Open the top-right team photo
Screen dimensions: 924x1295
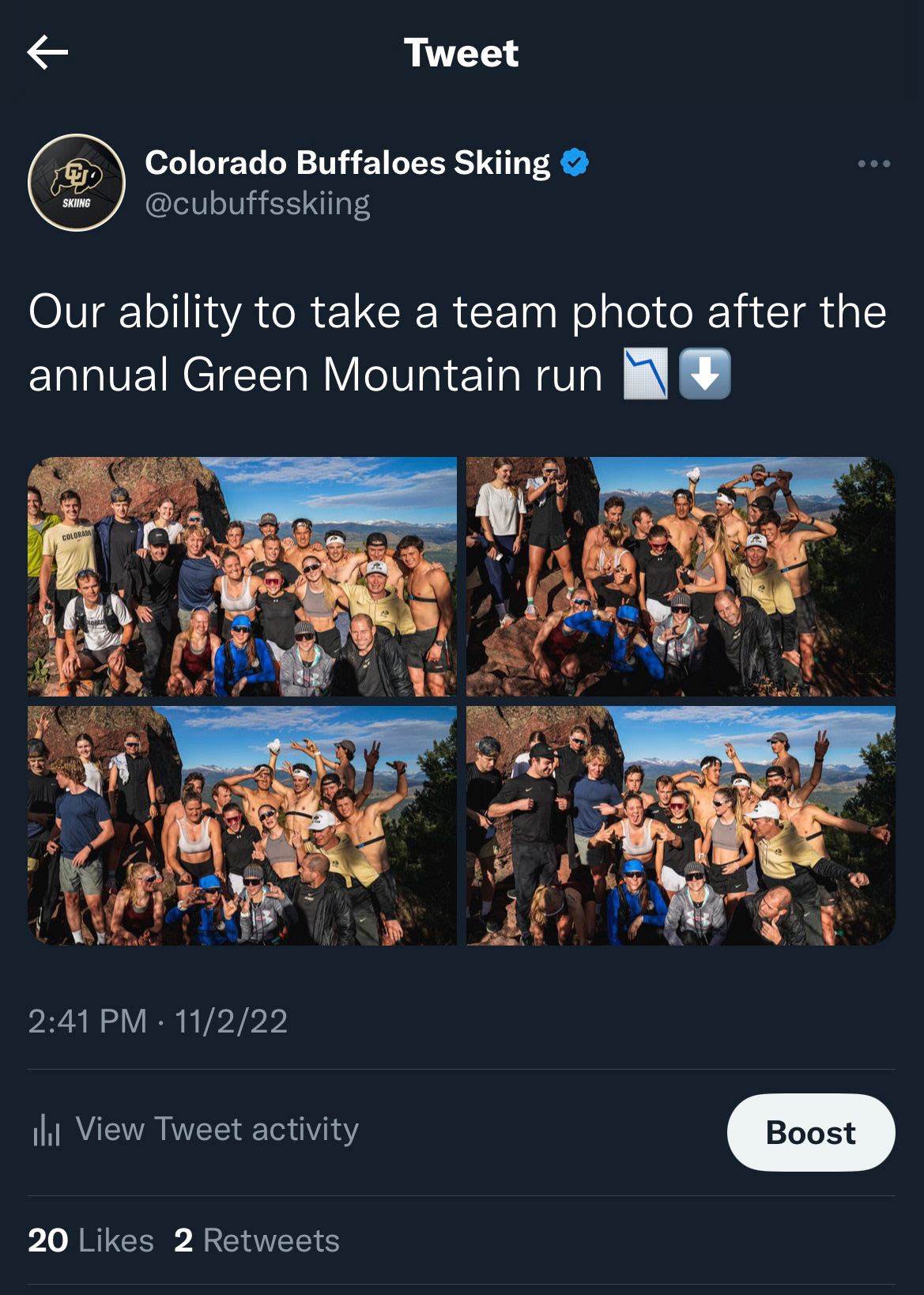[681, 576]
